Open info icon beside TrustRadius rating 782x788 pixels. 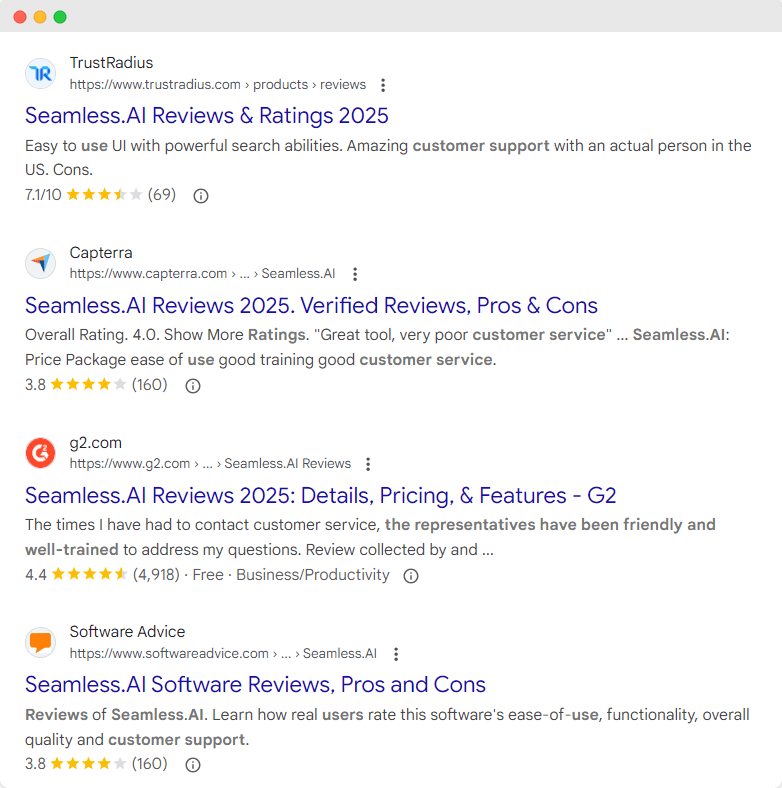(x=200, y=196)
